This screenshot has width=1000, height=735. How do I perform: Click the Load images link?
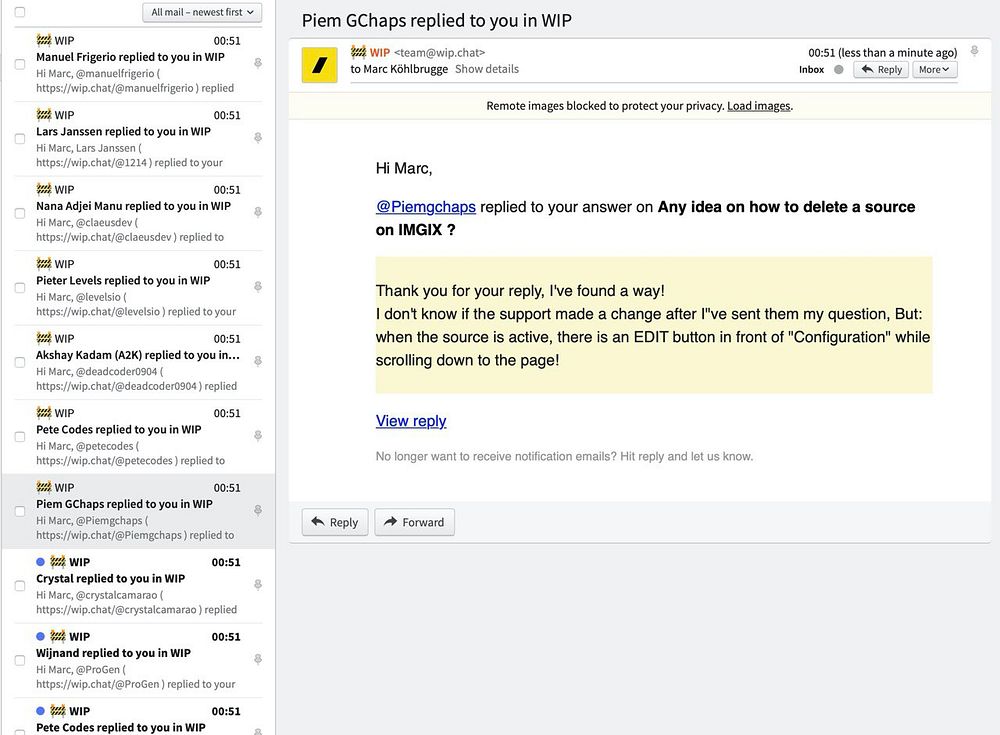[x=758, y=106]
